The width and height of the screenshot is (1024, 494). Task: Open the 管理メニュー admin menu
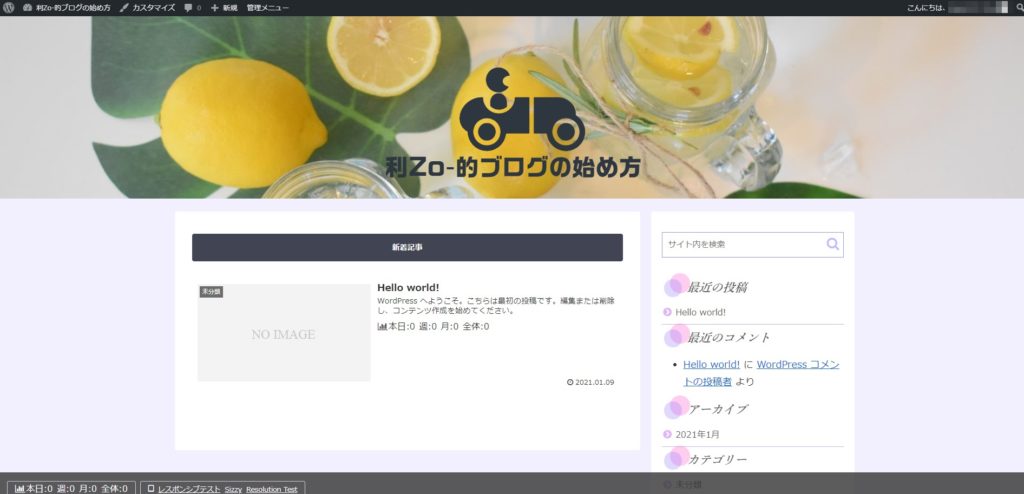pos(268,7)
